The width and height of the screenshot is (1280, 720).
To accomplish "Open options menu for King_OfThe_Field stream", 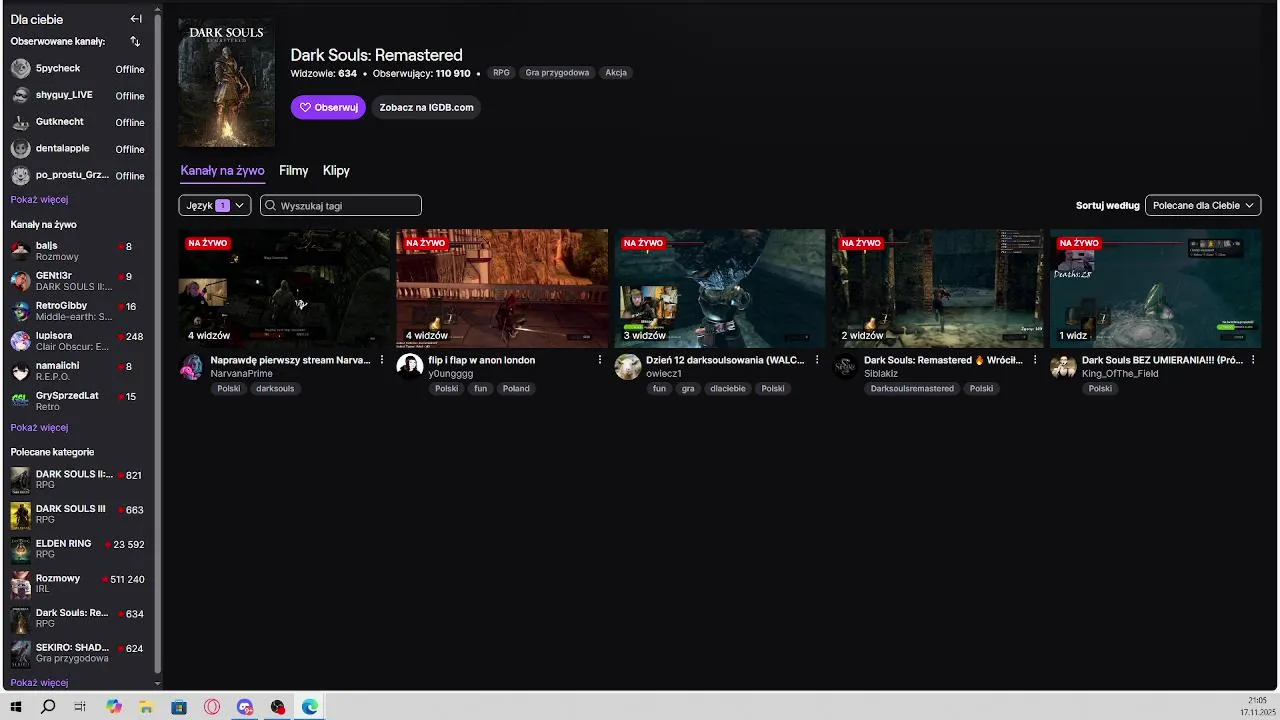I will point(1253,360).
